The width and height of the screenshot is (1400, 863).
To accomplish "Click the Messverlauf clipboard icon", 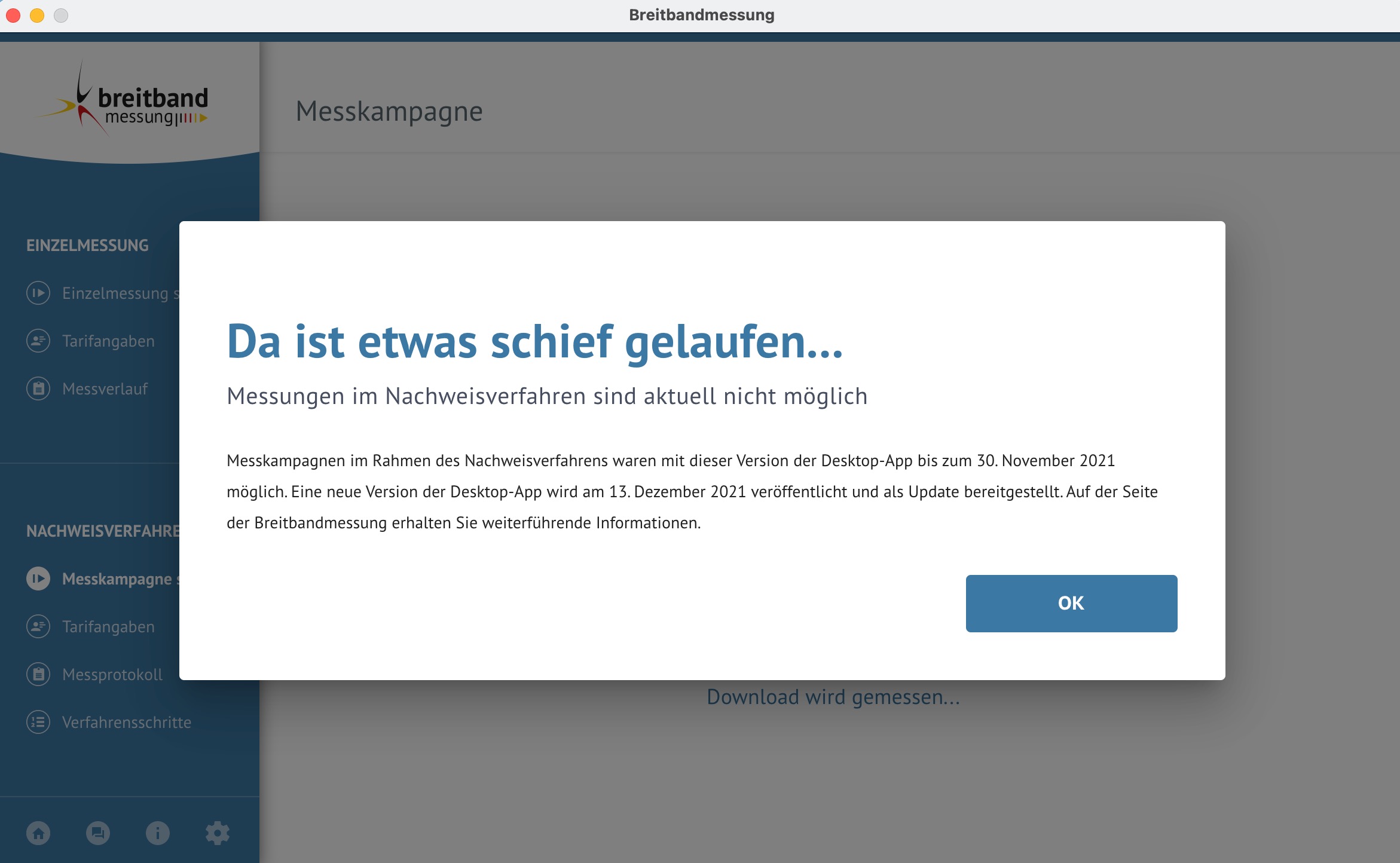I will [38, 388].
